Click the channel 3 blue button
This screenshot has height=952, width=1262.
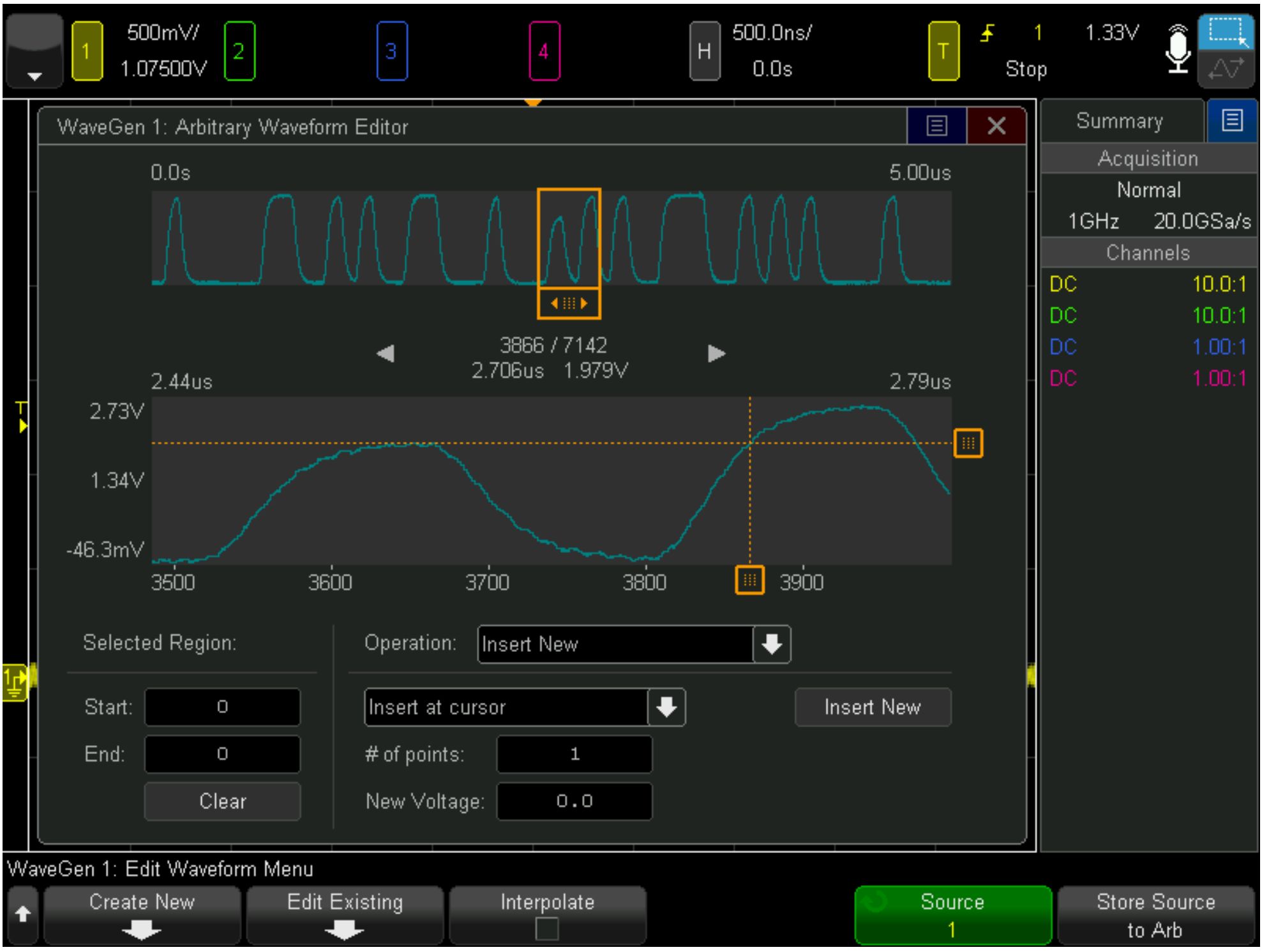coord(391,51)
